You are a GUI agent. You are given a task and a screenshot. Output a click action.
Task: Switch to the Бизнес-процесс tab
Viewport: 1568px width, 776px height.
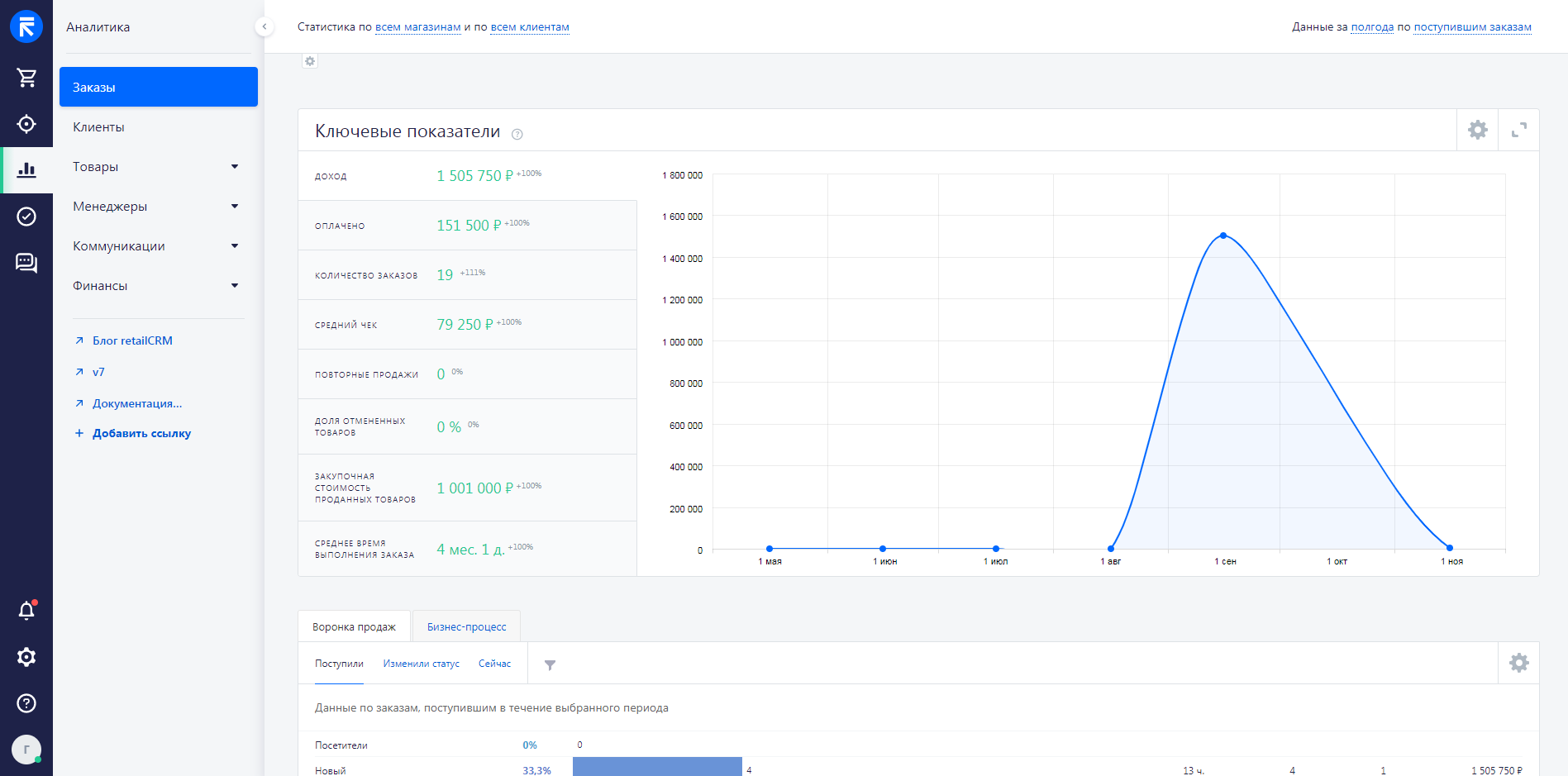466,626
